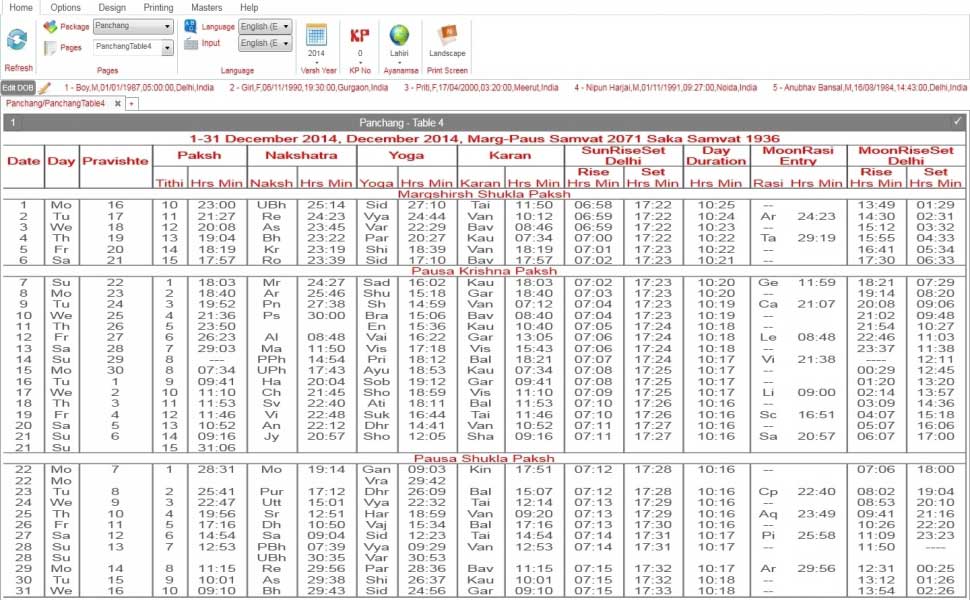Click moon rasi entry 'Pi 25:58'
The image size is (970, 600).
click(x=798, y=535)
